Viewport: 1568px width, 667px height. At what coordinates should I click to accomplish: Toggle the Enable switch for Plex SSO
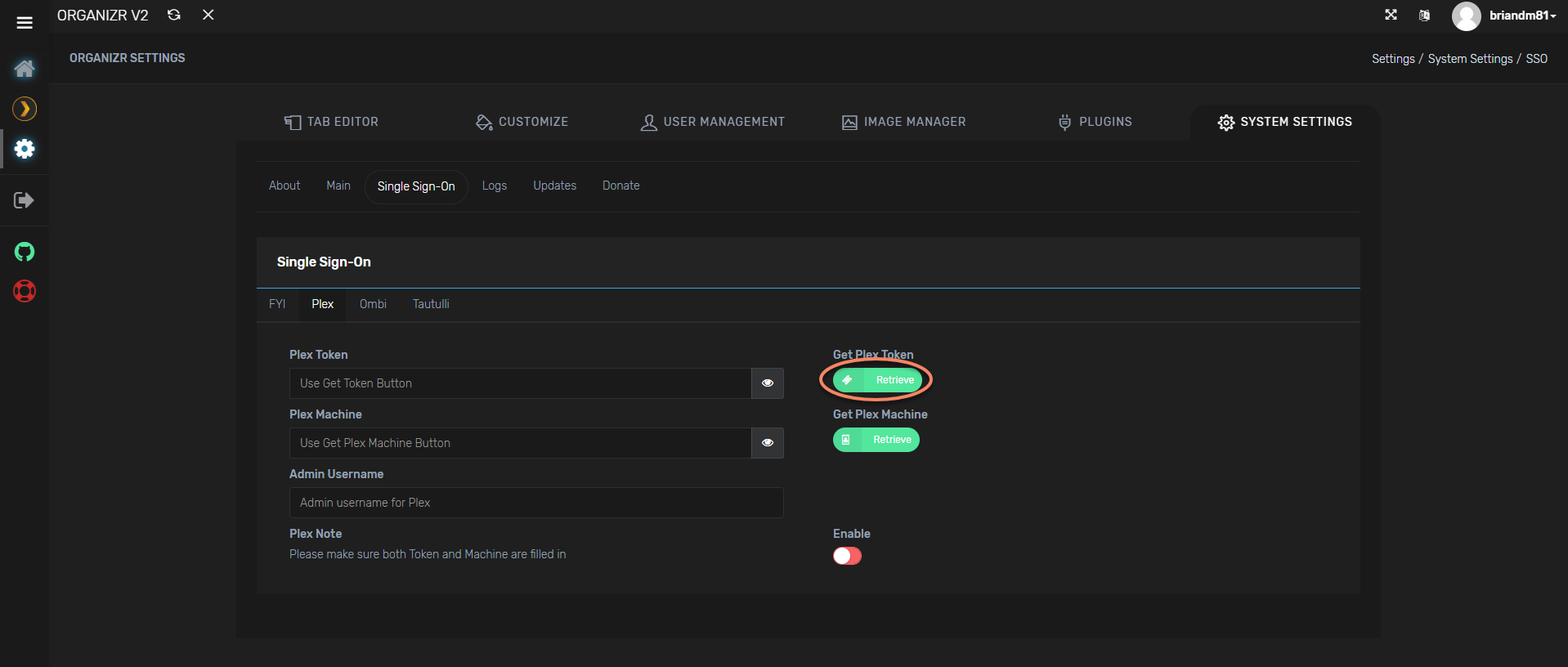[x=847, y=556]
